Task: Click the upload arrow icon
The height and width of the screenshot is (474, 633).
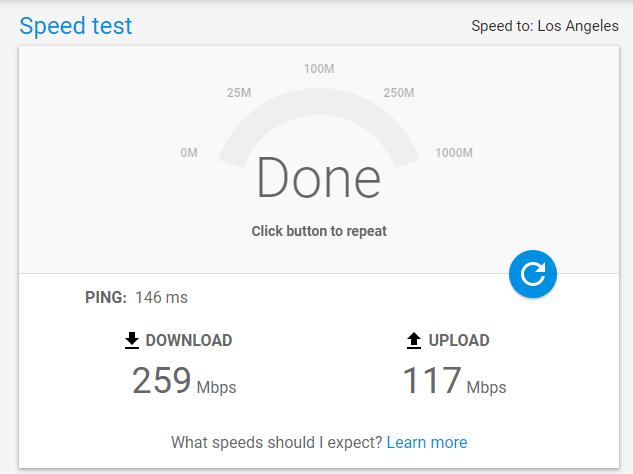Action: coord(414,341)
